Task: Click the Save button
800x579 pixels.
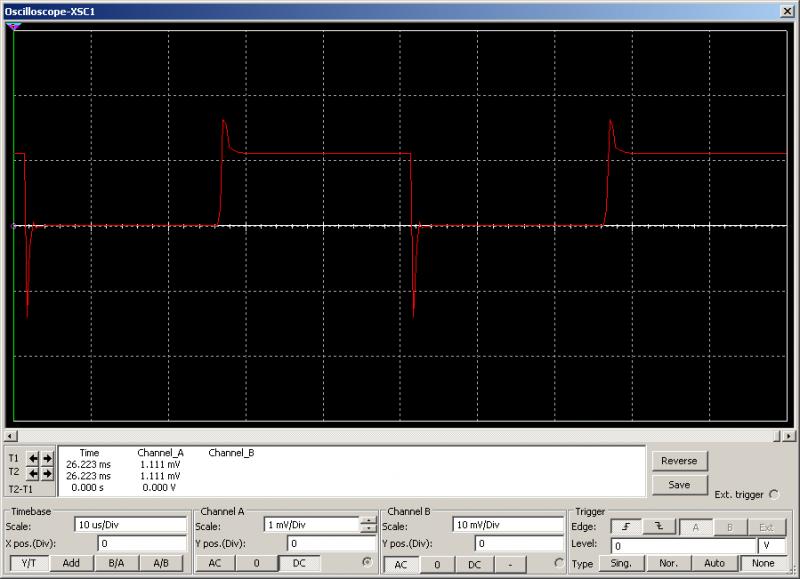Action: (679, 485)
